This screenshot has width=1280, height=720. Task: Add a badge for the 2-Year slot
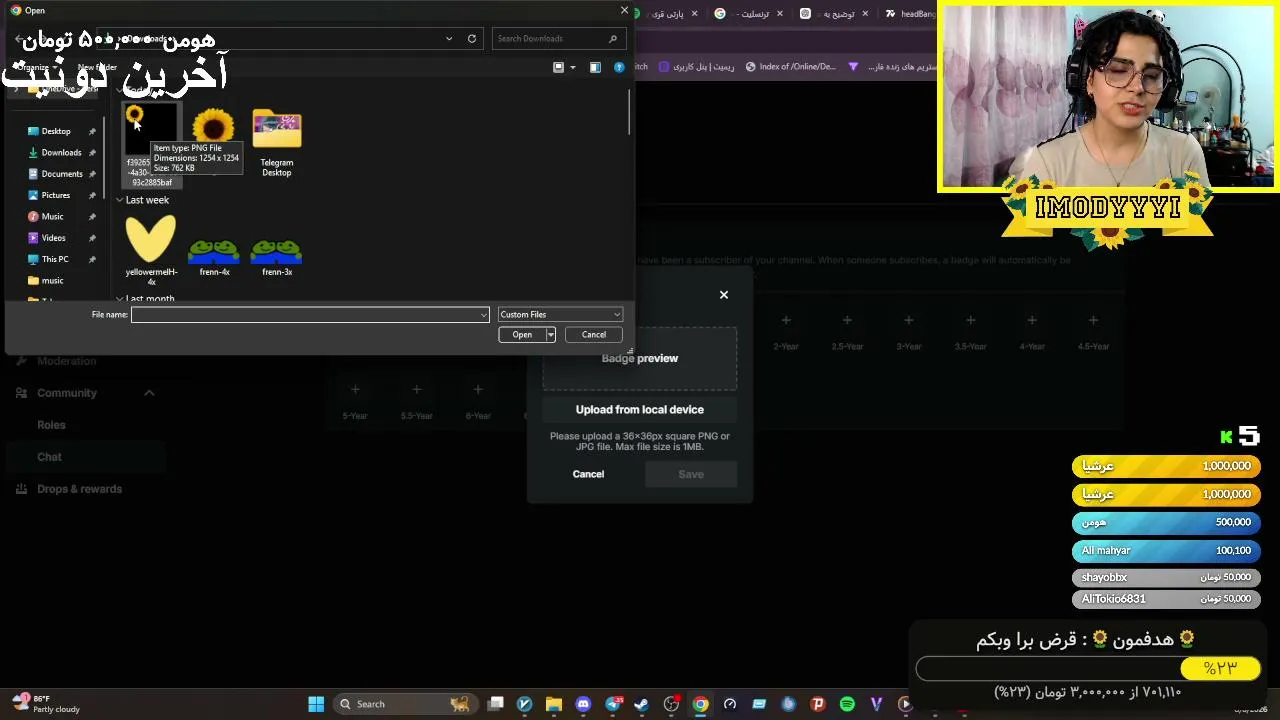tap(786, 320)
